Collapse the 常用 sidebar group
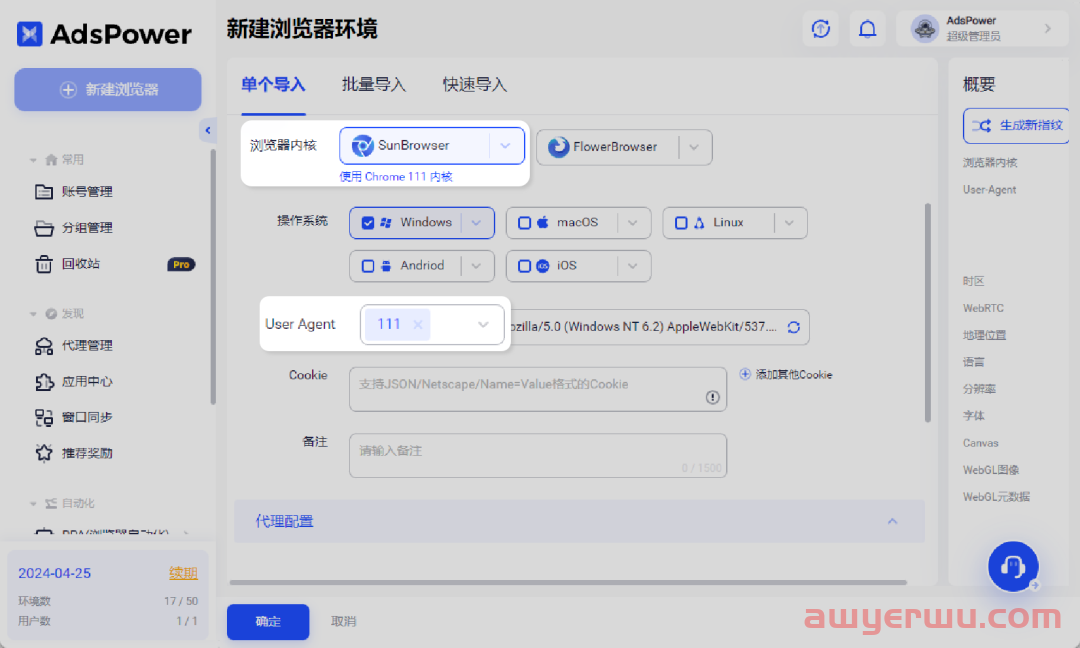Viewport: 1080px width, 648px height. pos(33,160)
